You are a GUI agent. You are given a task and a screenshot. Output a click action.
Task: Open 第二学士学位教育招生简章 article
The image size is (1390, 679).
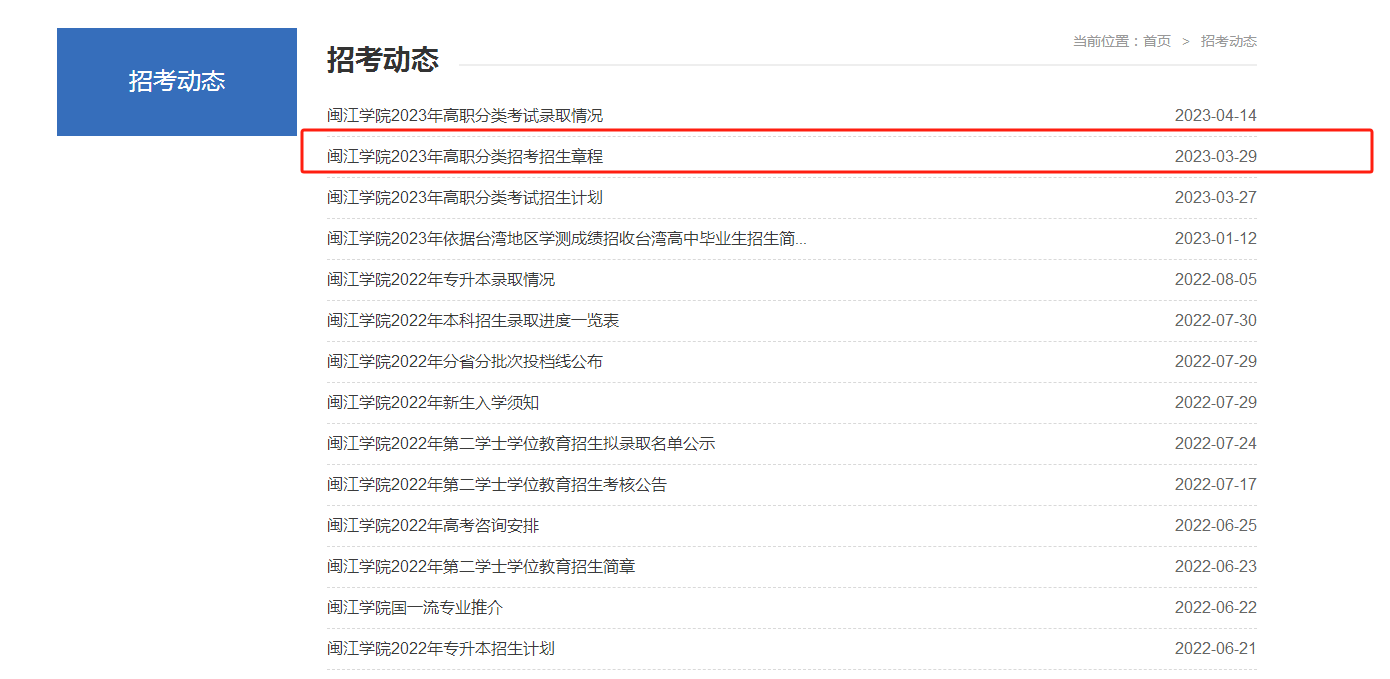[x=481, y=567]
